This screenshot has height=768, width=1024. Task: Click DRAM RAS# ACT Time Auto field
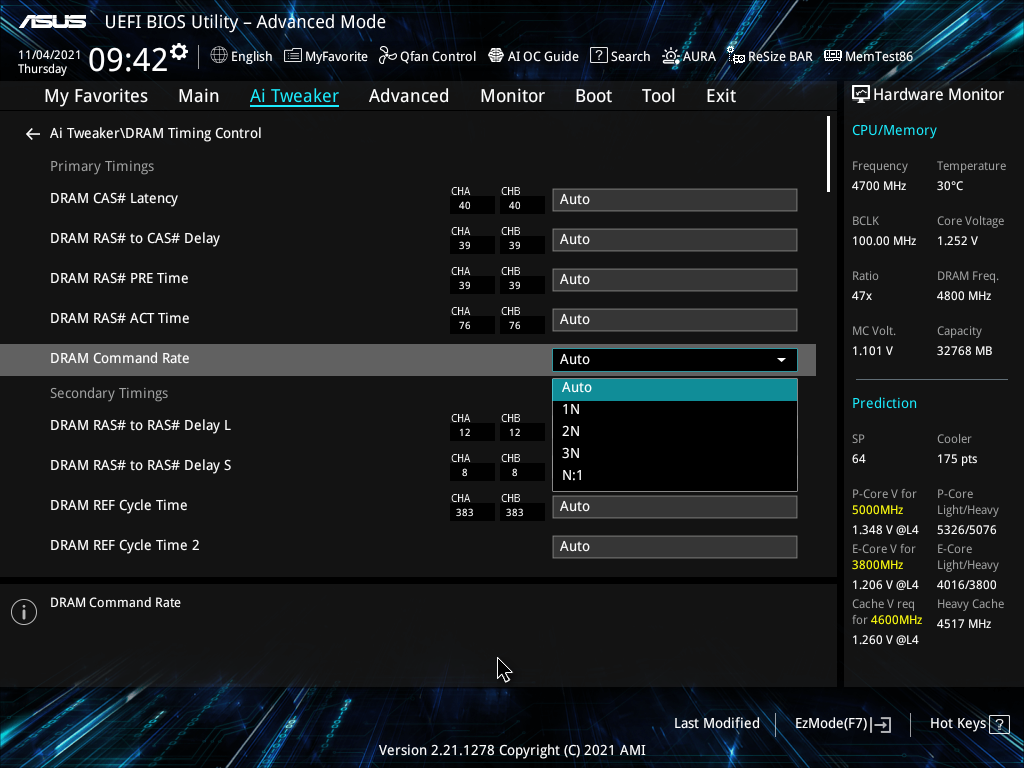point(675,319)
